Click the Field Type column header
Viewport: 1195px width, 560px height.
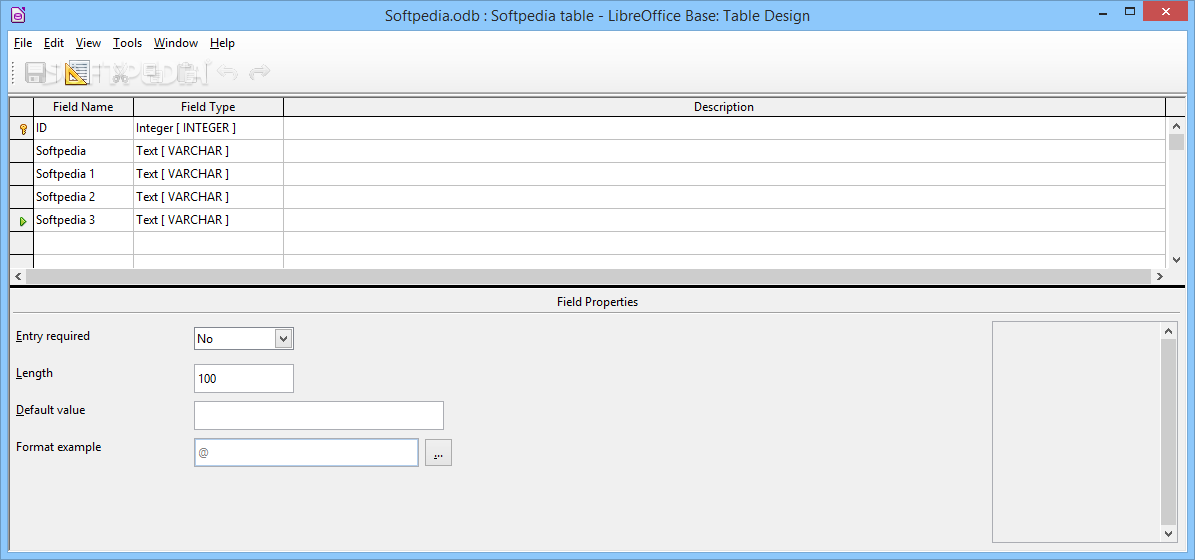tap(208, 107)
